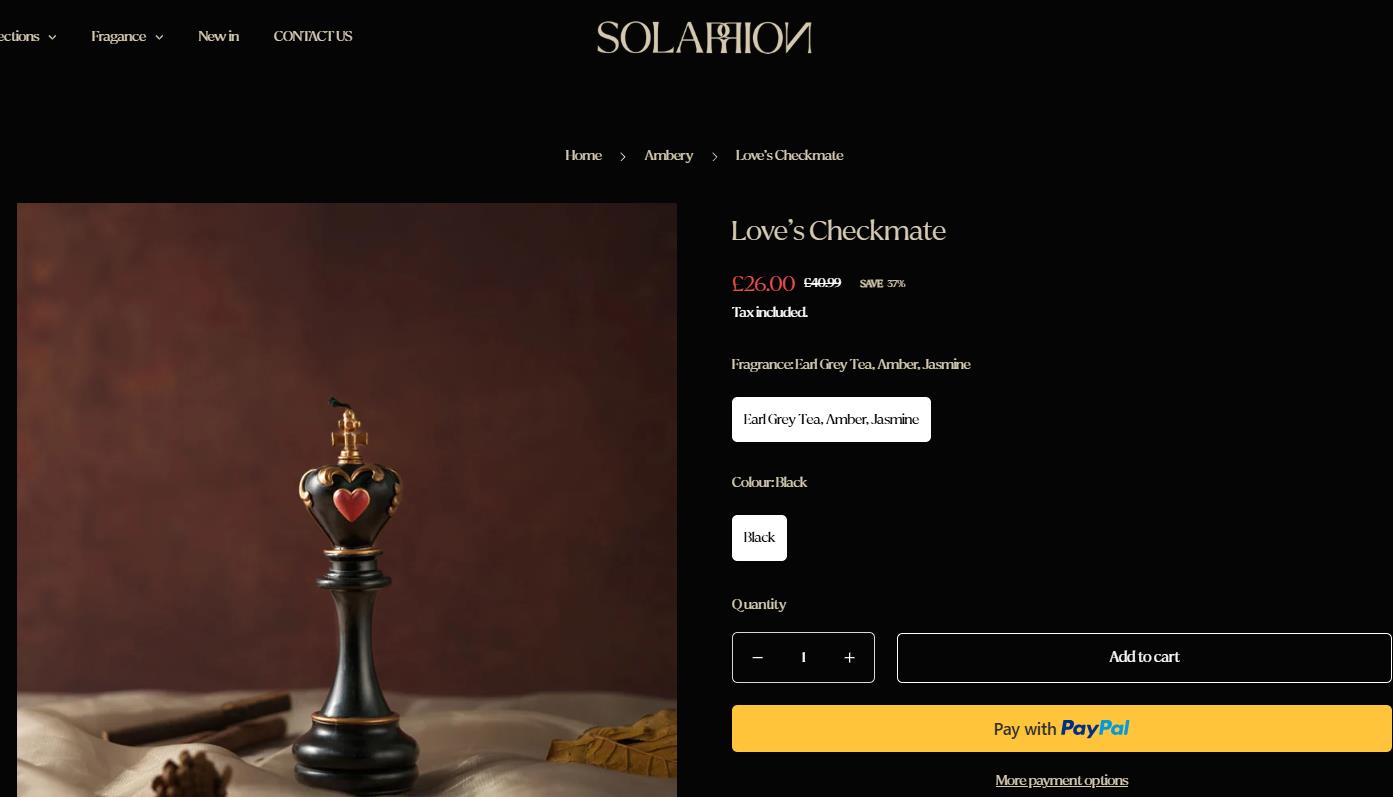Expand the Collections menu chevron
Screen dimensions: 1393x797
pos(52,37)
